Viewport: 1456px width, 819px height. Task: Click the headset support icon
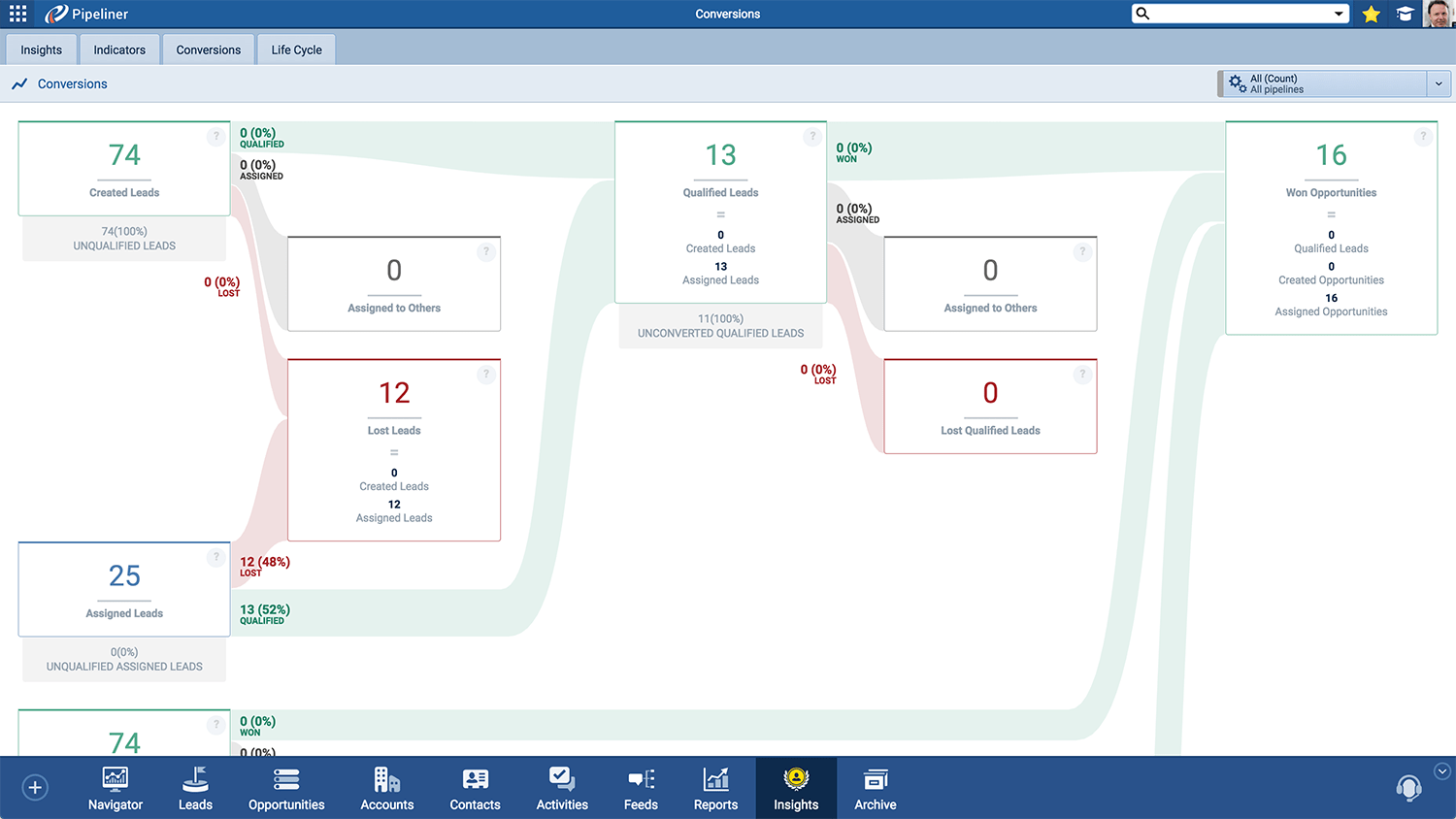pos(1408,787)
